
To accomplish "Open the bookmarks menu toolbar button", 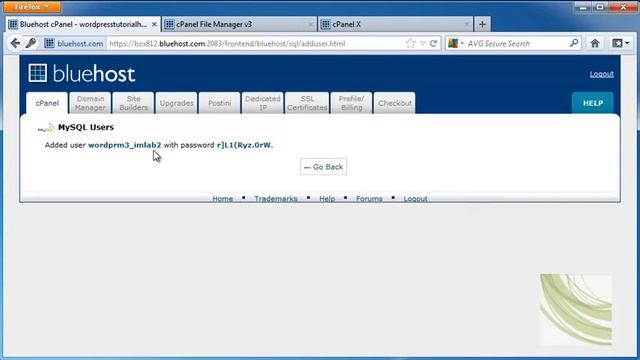I will (x=620, y=43).
